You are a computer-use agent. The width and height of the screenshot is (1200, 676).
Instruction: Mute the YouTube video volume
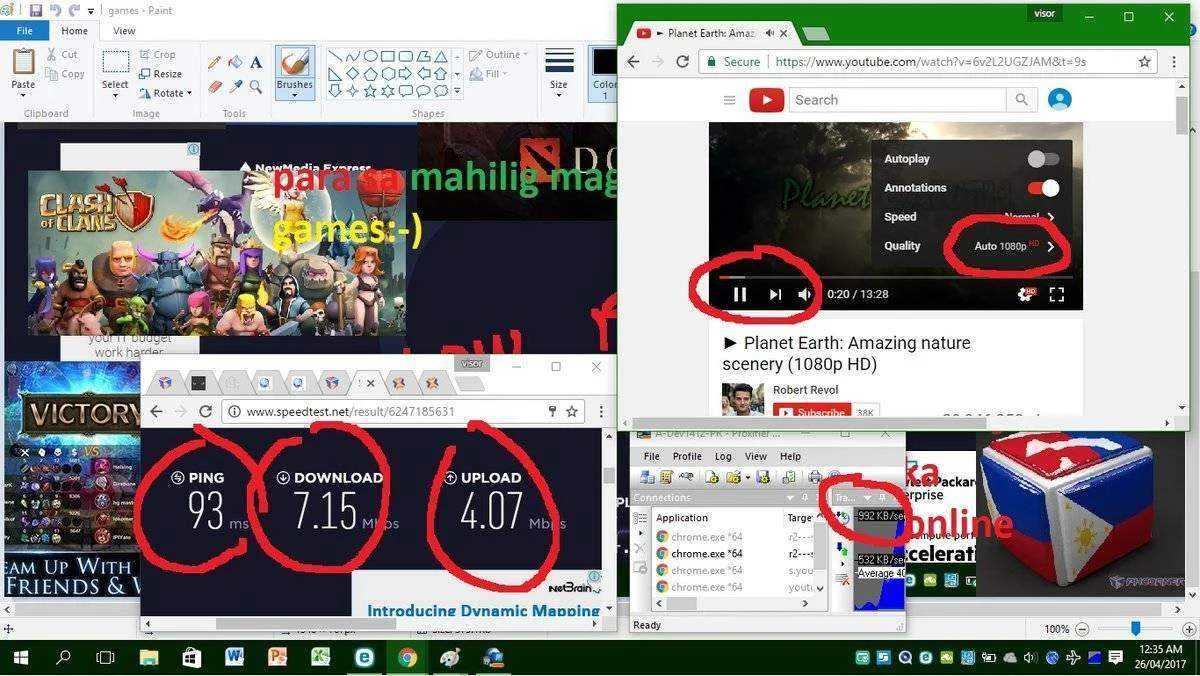805,294
